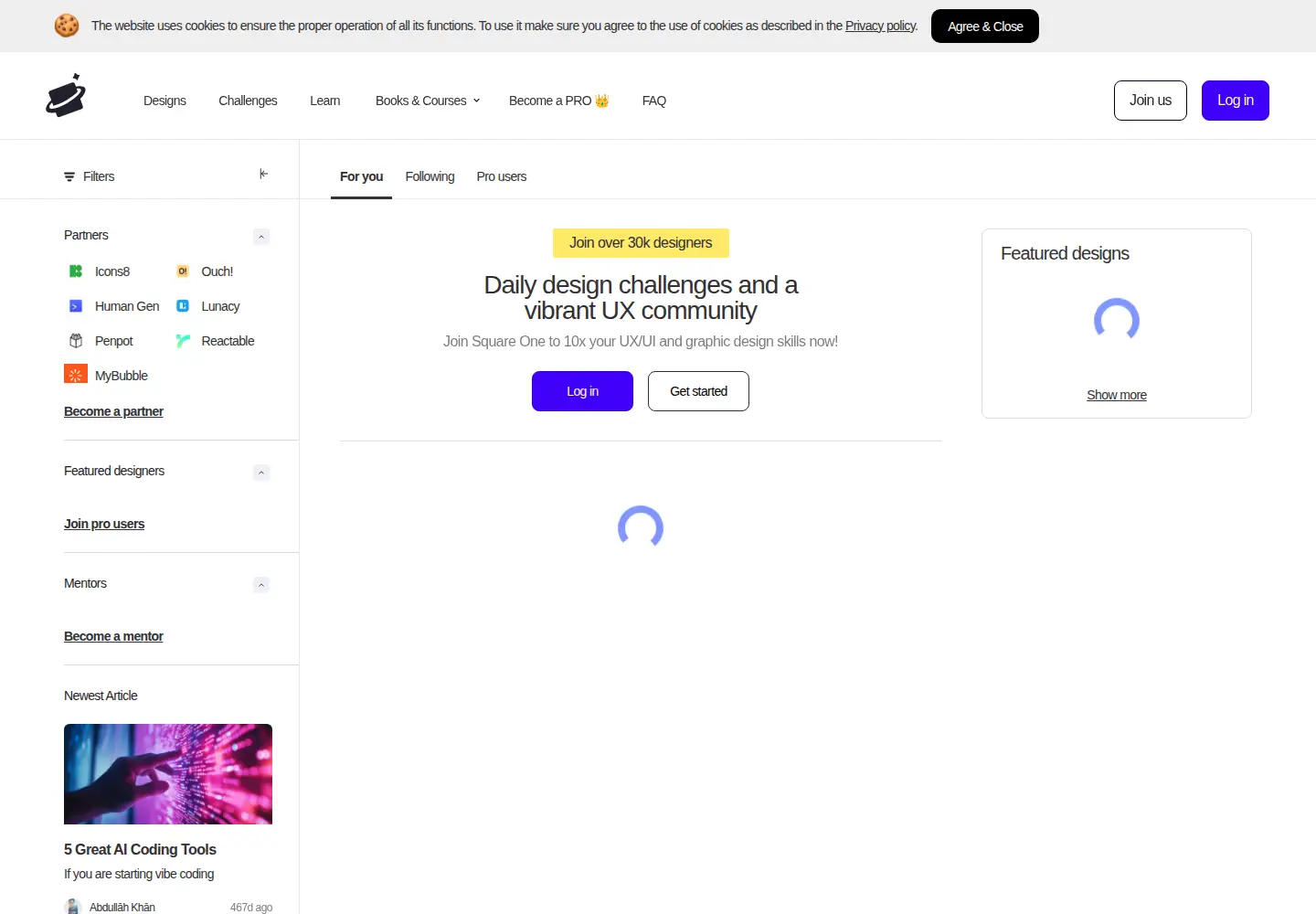Click Show more under Featured designs

pyautogui.click(x=1117, y=395)
